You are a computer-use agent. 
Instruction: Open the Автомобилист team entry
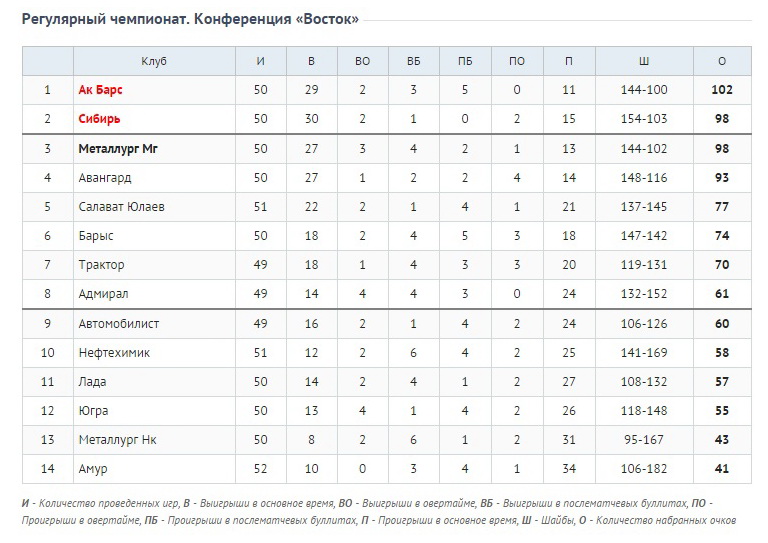(x=119, y=324)
